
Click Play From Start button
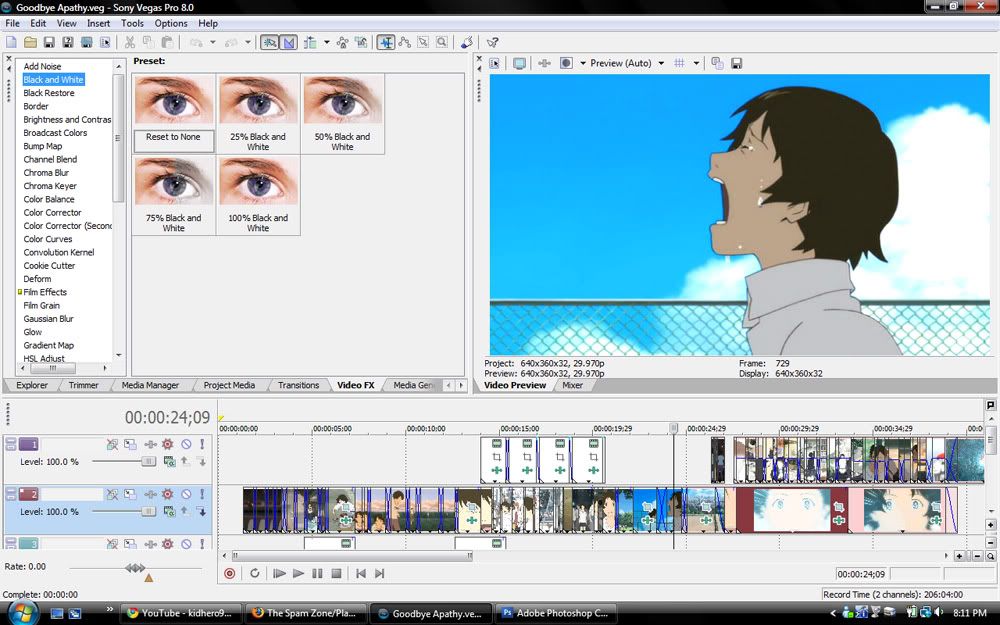pos(279,573)
